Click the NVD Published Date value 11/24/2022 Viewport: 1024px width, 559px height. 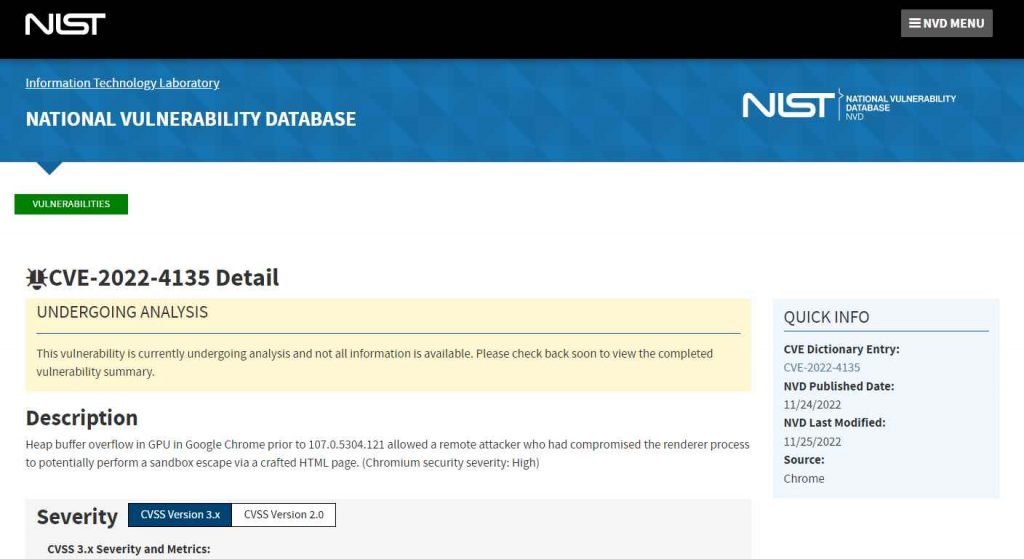pyautogui.click(x=812, y=405)
